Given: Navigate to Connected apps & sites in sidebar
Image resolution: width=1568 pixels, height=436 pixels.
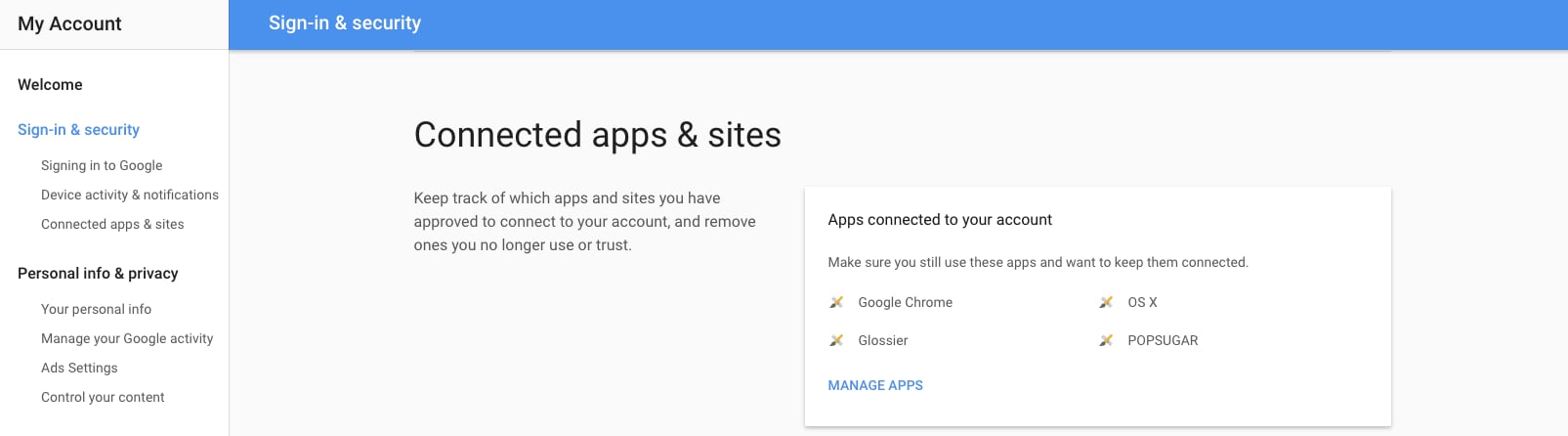Looking at the screenshot, I should pyautogui.click(x=112, y=224).
